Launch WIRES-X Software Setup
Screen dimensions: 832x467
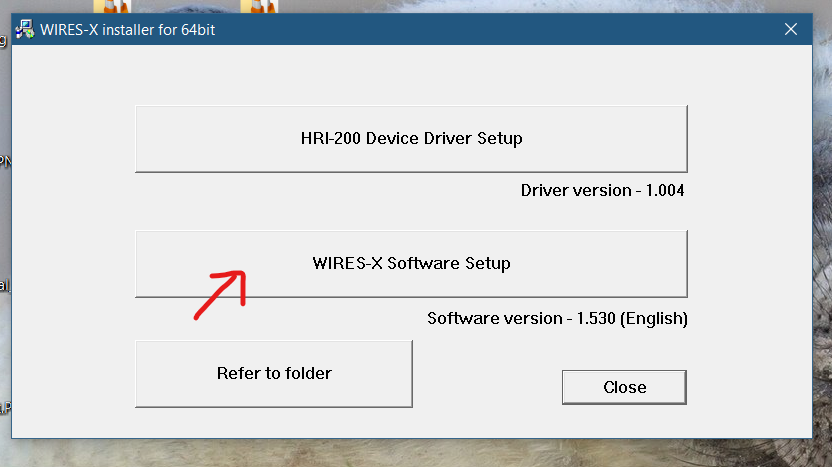[x=411, y=264]
